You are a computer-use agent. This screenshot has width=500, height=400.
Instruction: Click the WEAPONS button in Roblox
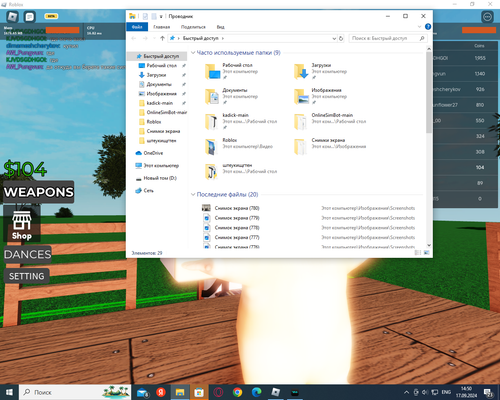click(x=39, y=192)
